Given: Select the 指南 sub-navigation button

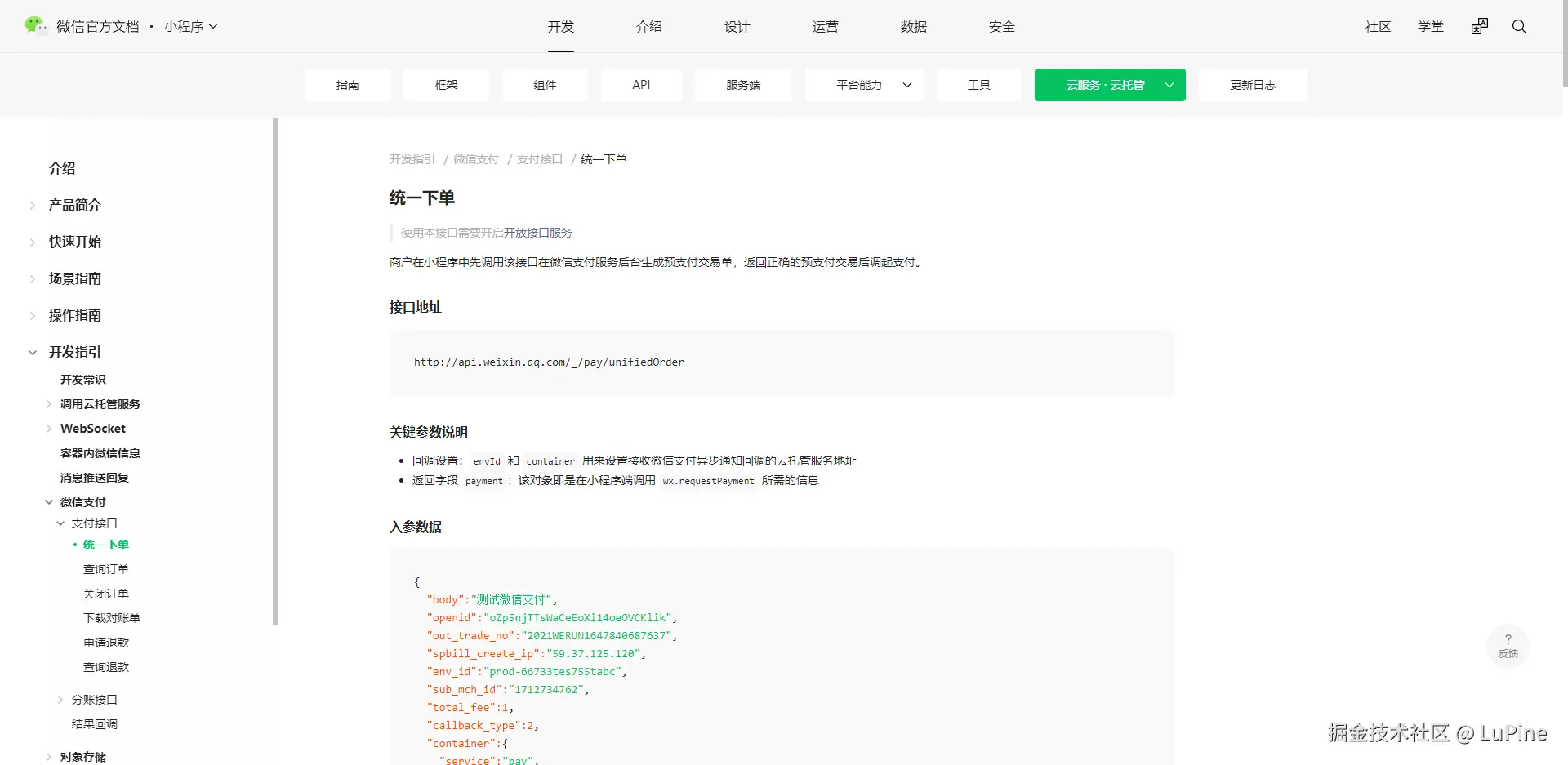Looking at the screenshot, I should (348, 85).
